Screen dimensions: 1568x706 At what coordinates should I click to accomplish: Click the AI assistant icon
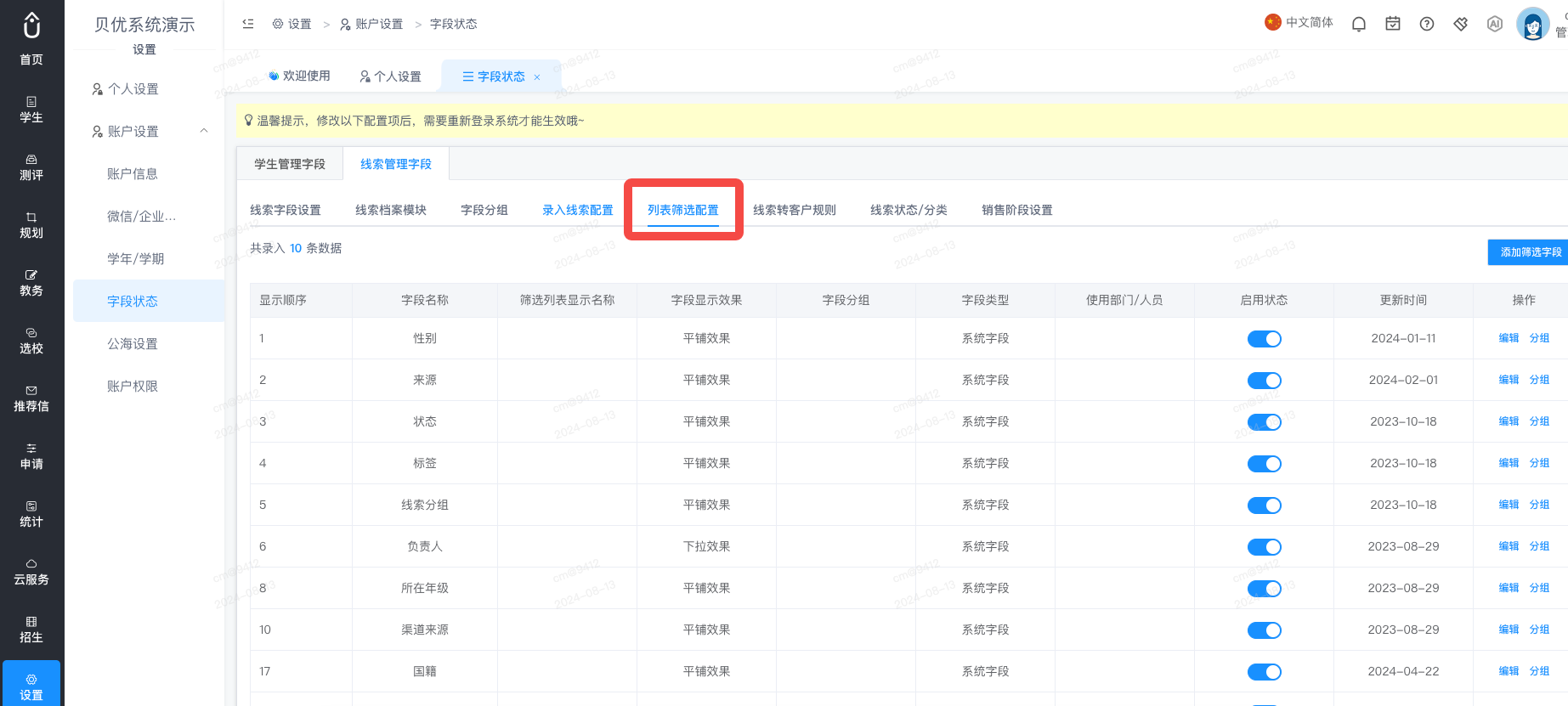[1495, 24]
